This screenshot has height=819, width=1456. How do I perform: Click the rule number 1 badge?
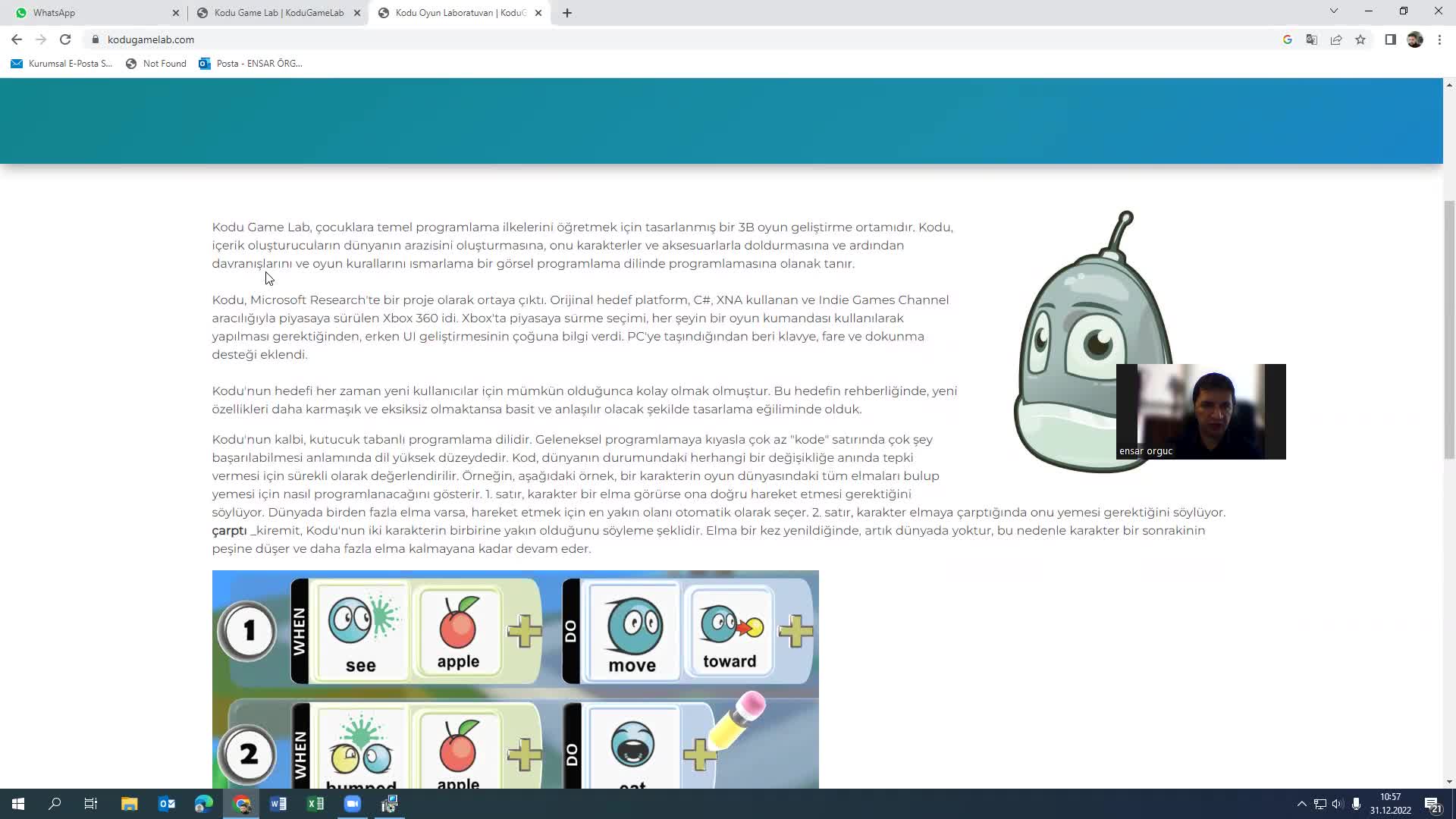click(248, 630)
